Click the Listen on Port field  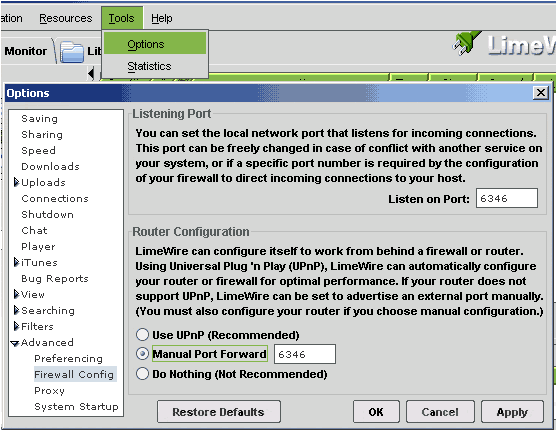[507, 198]
